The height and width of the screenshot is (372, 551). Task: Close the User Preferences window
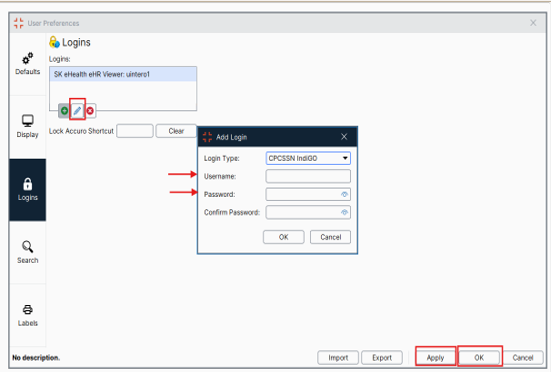533,23
